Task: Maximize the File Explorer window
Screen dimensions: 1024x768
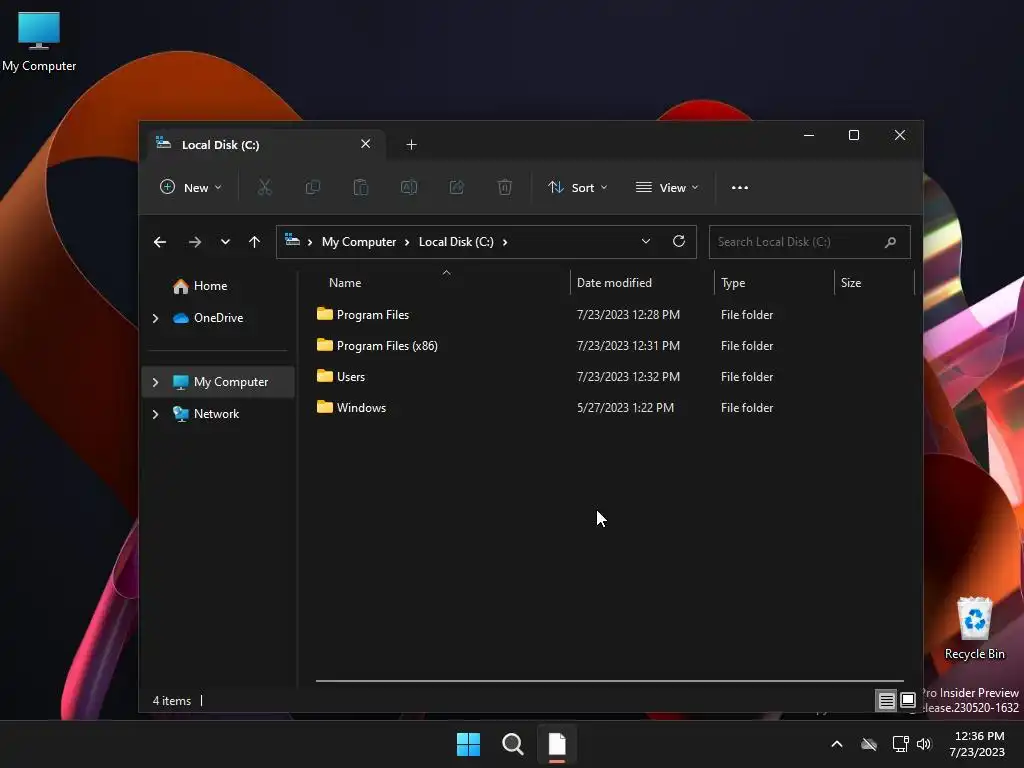Action: [x=854, y=135]
